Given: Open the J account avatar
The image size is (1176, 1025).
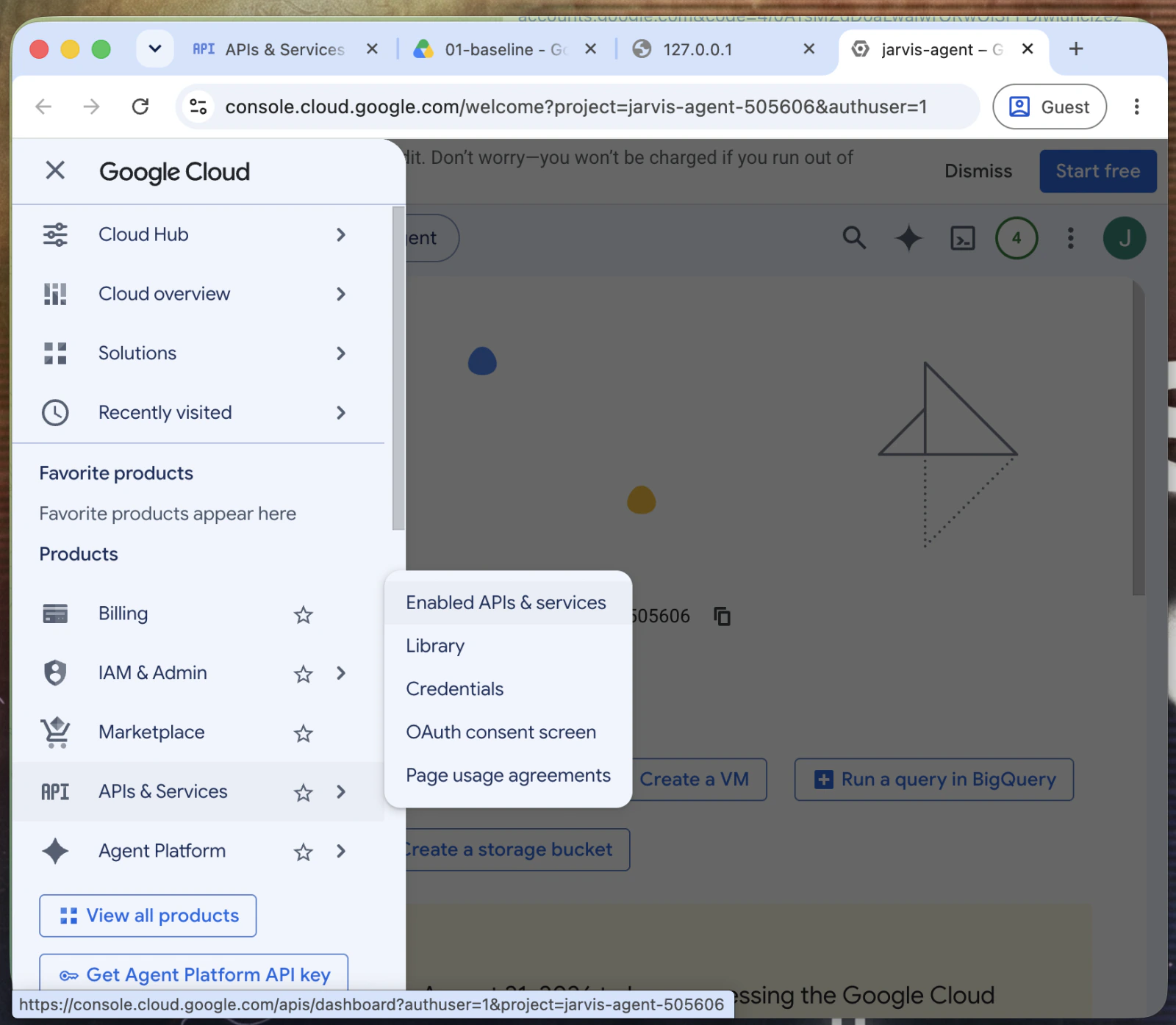Looking at the screenshot, I should 1125,238.
